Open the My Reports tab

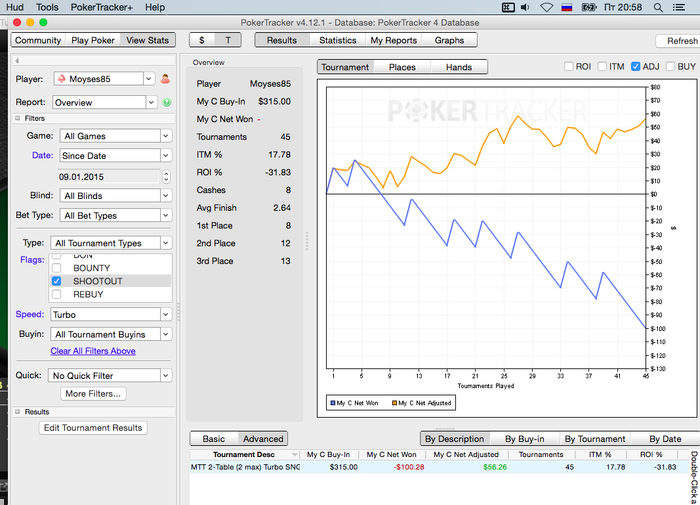click(x=394, y=40)
